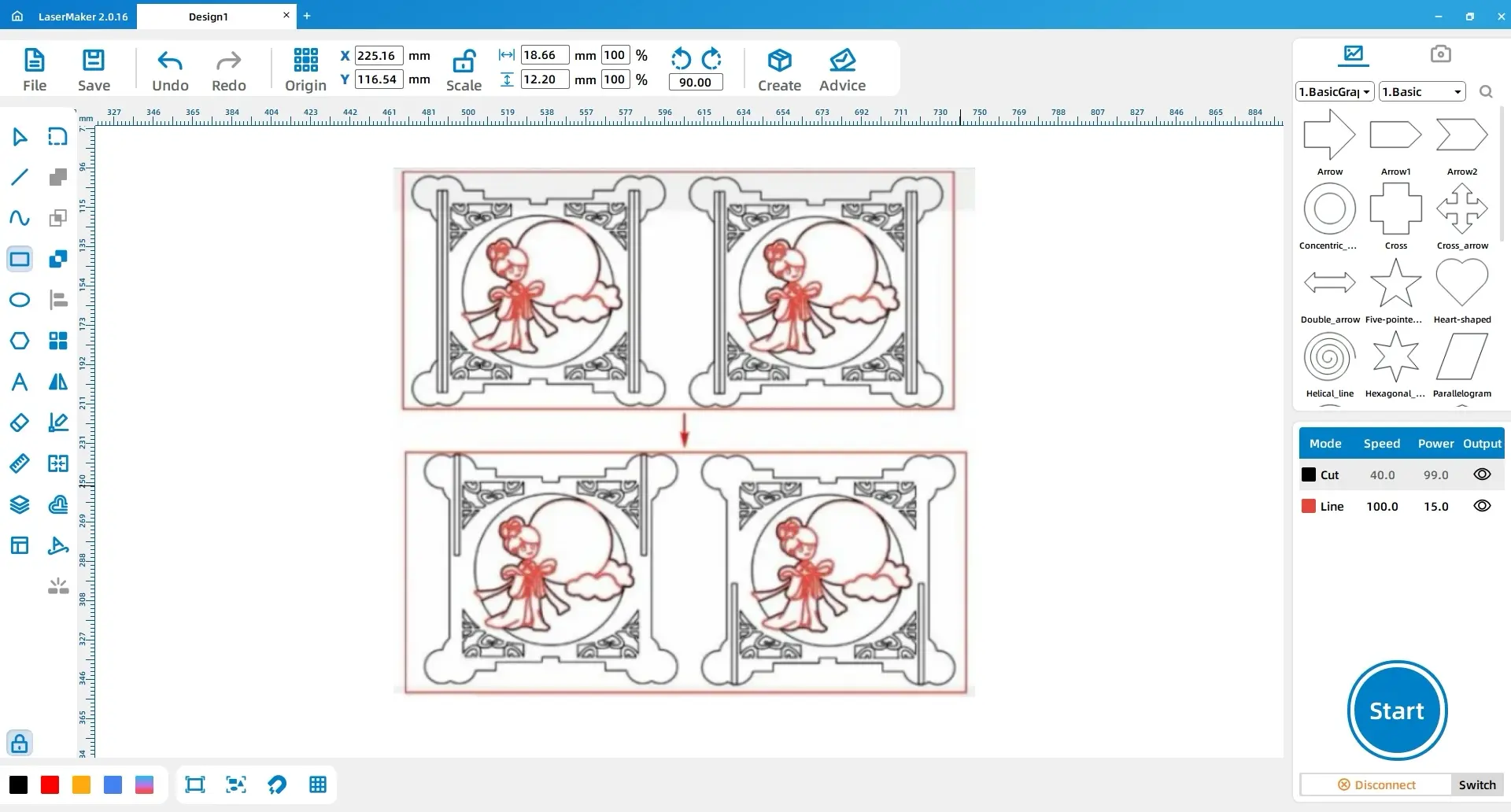
Task: Click the array grid tool
Action: pyautogui.click(x=58, y=341)
